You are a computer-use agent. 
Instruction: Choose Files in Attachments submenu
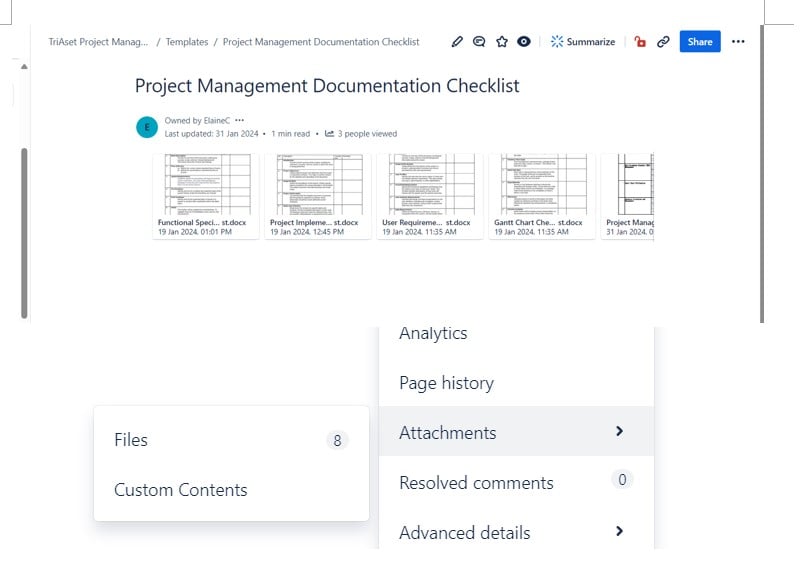pos(232,440)
